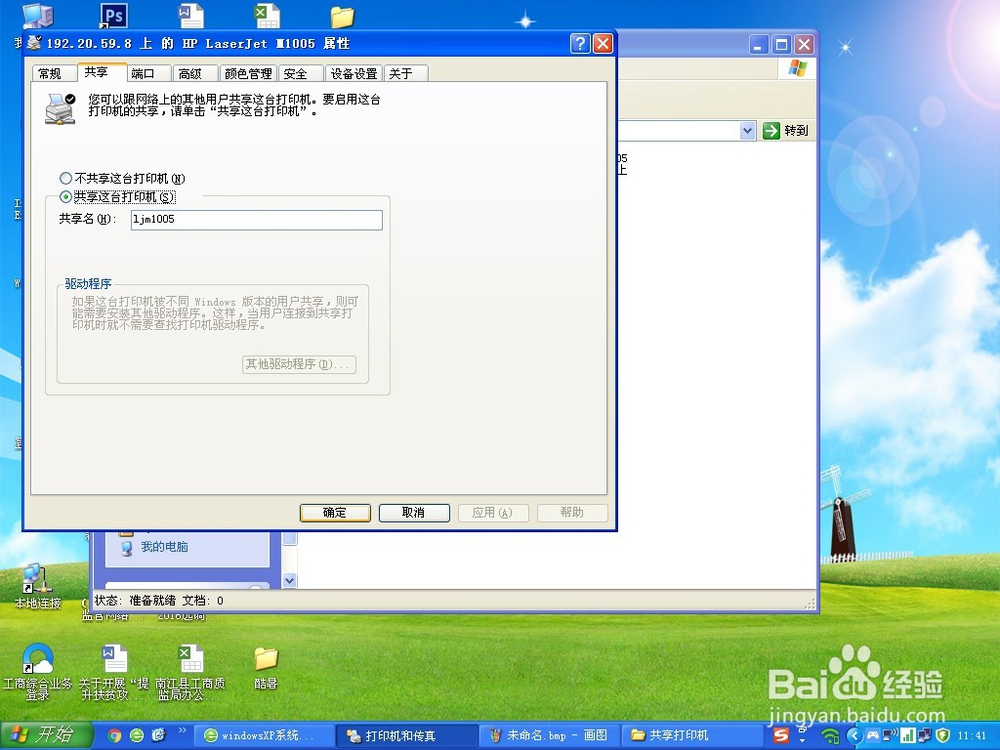Launch the green 360 browser from quick launch
Viewport: 1000px width, 750px height.
(x=136, y=735)
